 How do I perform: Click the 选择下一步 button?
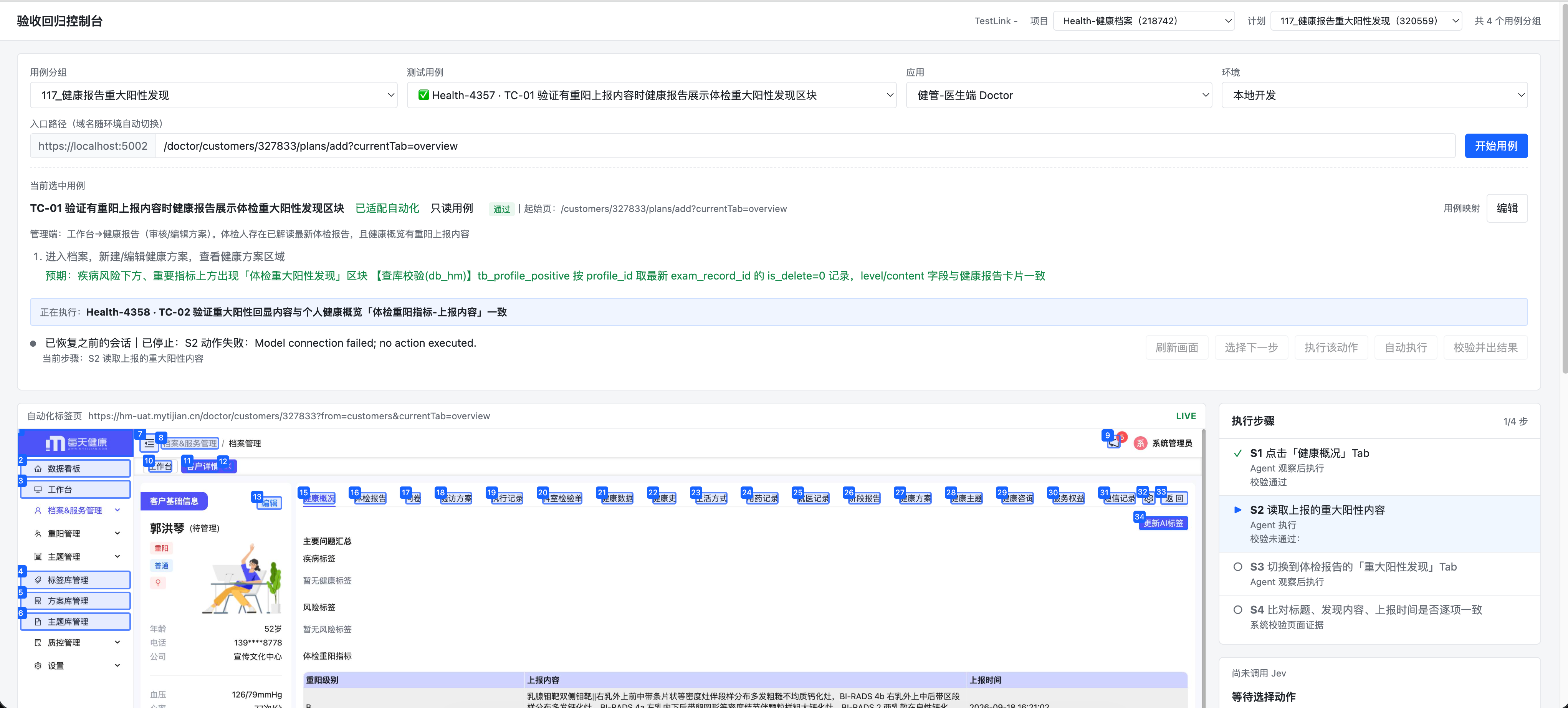(x=1251, y=347)
